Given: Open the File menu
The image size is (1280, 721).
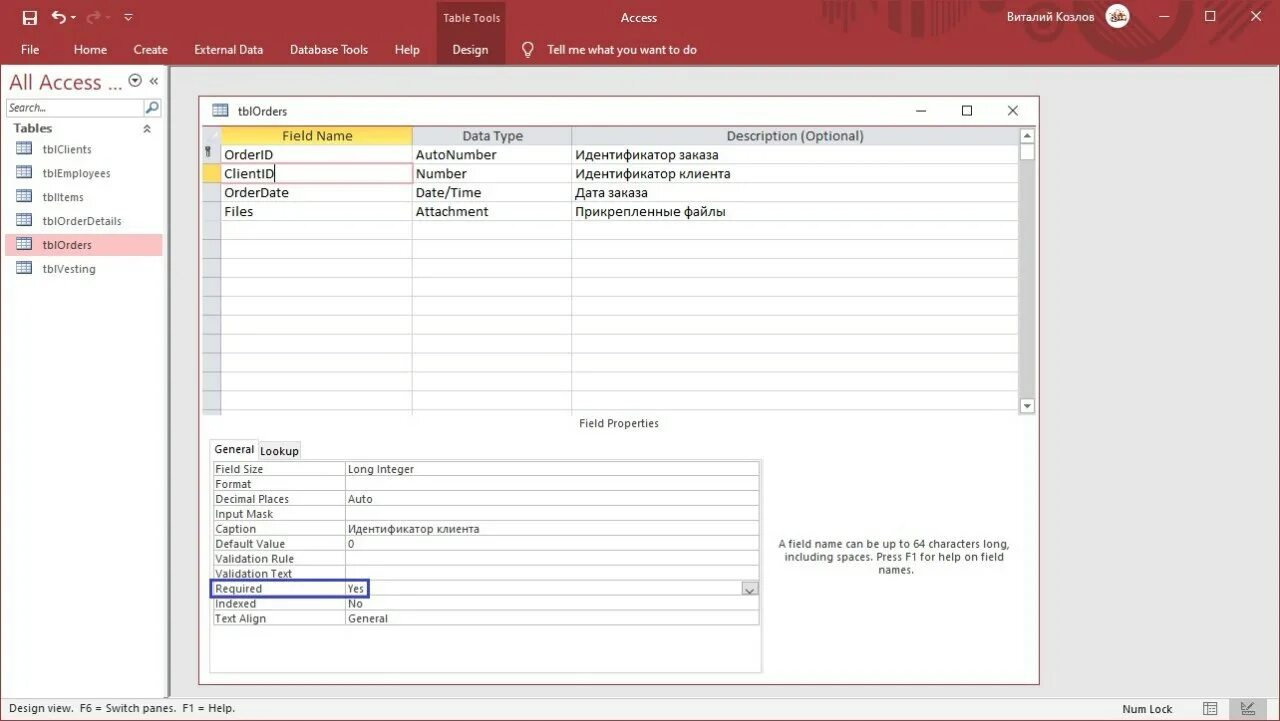Looking at the screenshot, I should coord(30,49).
